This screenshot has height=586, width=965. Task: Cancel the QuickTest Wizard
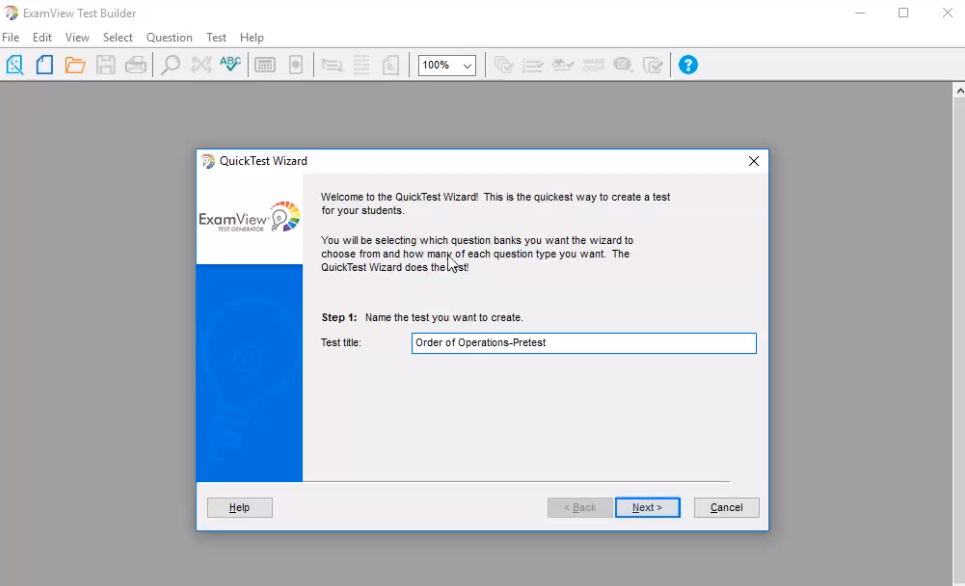coord(726,507)
